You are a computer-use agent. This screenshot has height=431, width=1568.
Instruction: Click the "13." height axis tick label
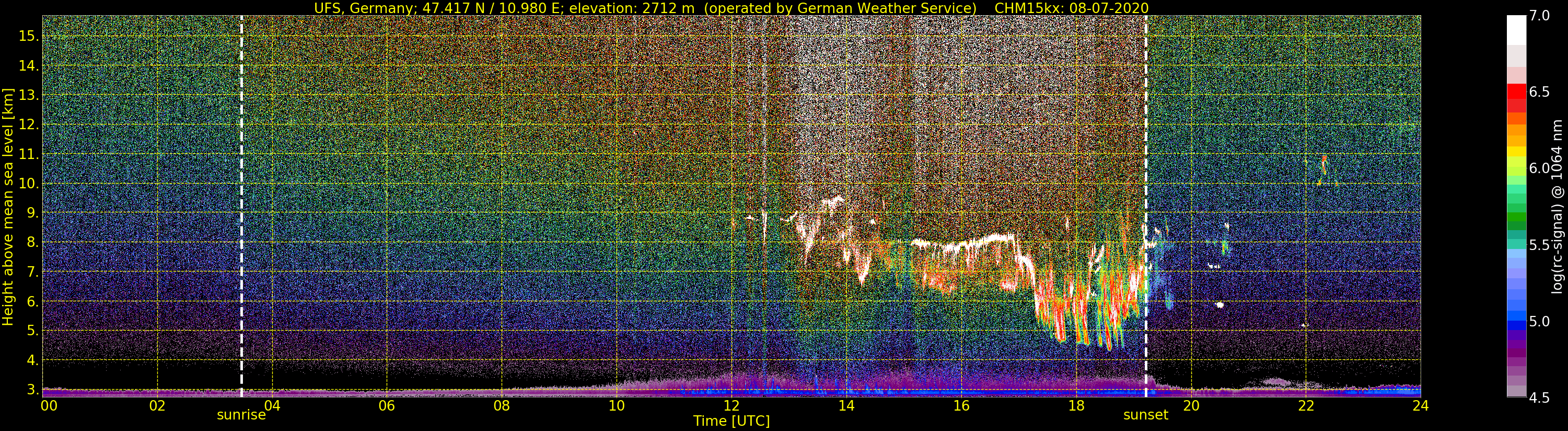[x=29, y=95]
